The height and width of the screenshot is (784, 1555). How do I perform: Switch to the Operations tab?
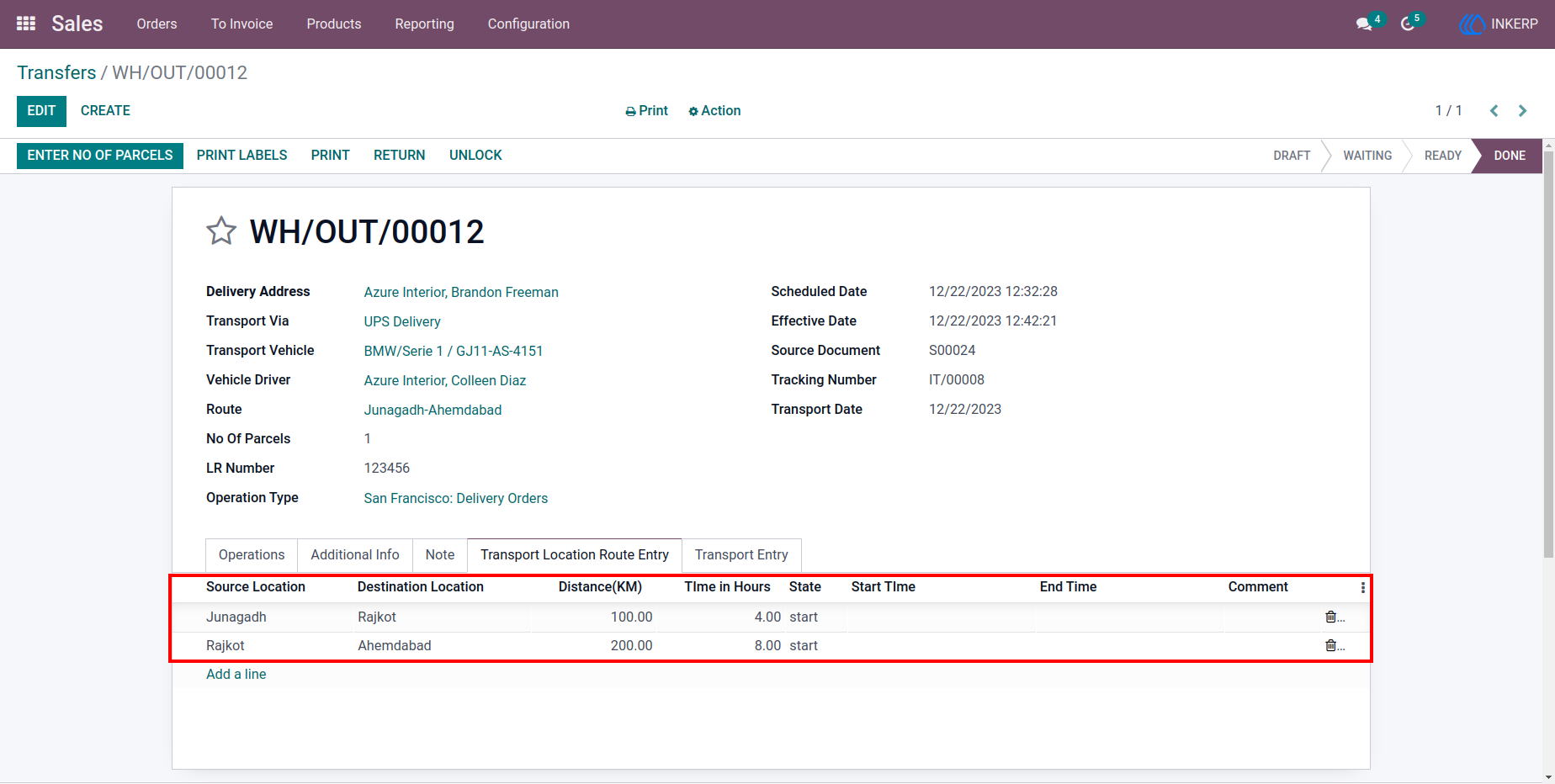[x=252, y=555]
